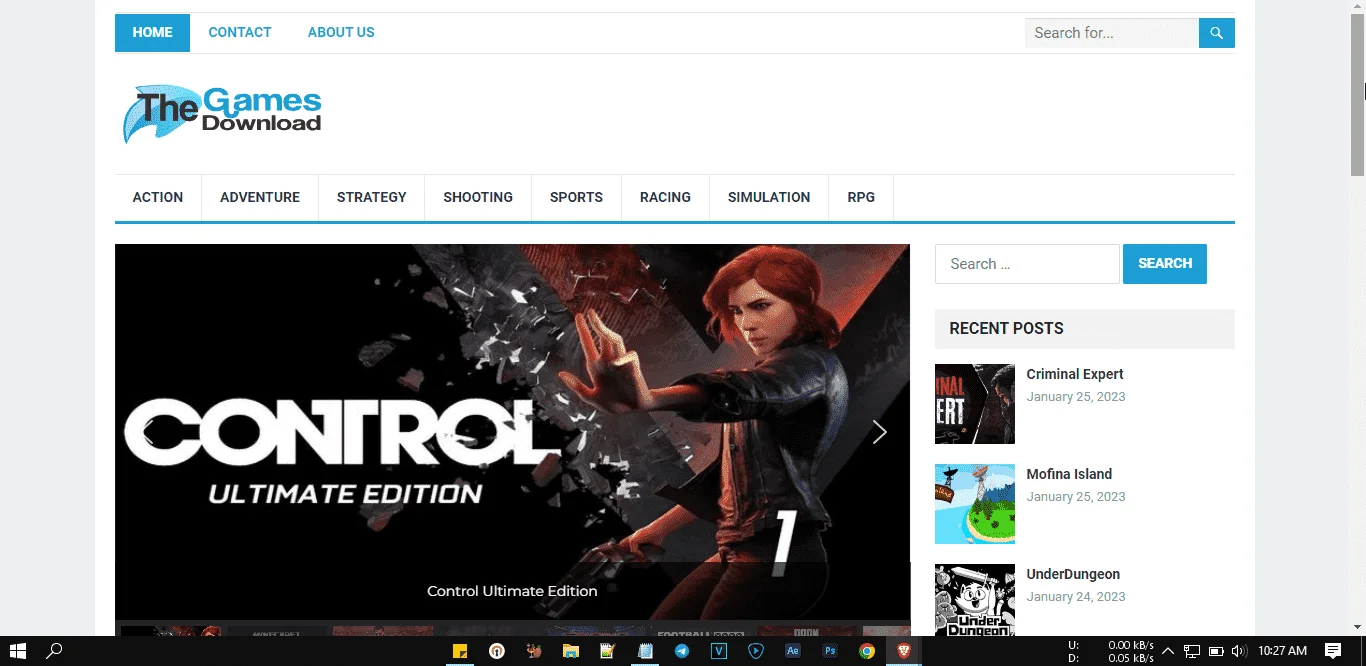The image size is (1366, 666).
Task: Click The Games Download logo
Action: (222, 113)
